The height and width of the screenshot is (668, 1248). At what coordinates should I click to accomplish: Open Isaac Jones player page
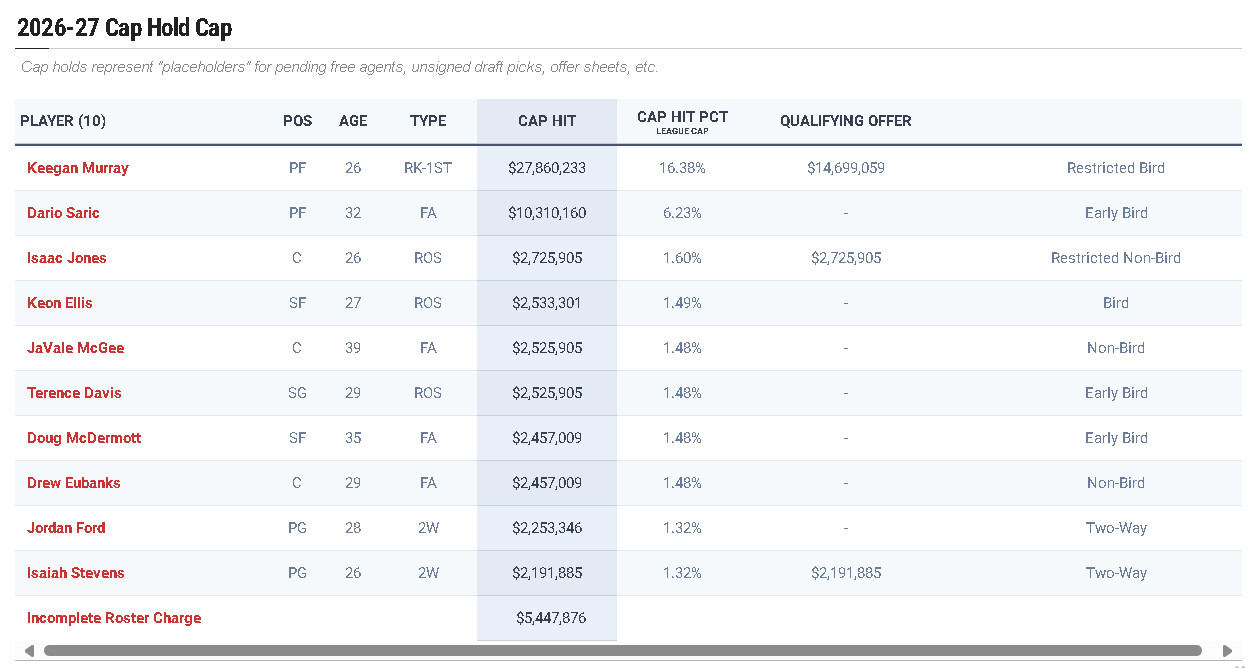(x=66, y=258)
